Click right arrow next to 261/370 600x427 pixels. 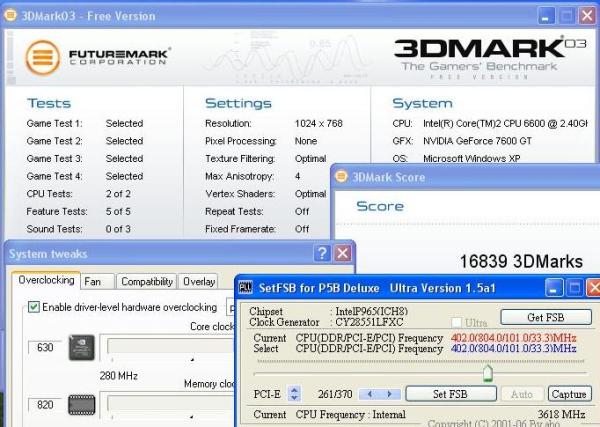pyautogui.click(x=390, y=394)
